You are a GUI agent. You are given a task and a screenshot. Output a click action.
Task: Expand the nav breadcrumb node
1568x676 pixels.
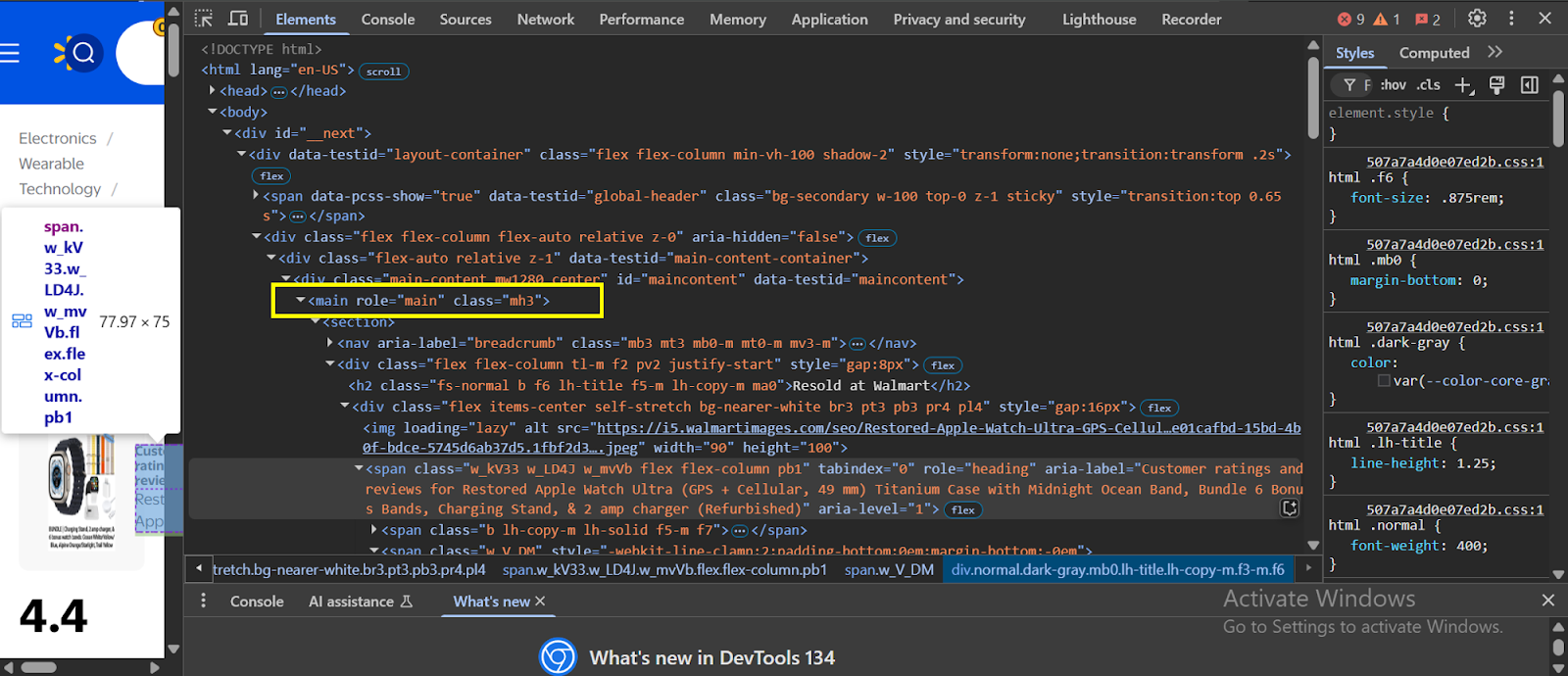(x=330, y=343)
